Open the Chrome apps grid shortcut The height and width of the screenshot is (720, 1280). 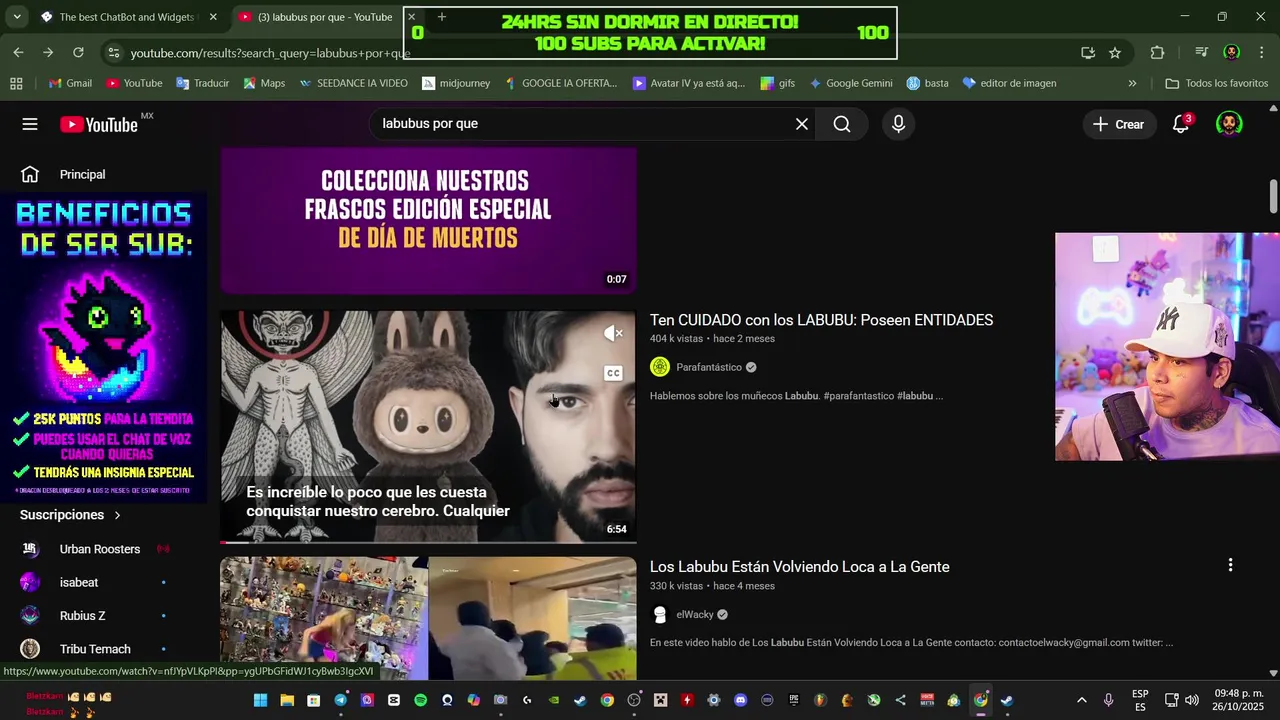coord(16,83)
